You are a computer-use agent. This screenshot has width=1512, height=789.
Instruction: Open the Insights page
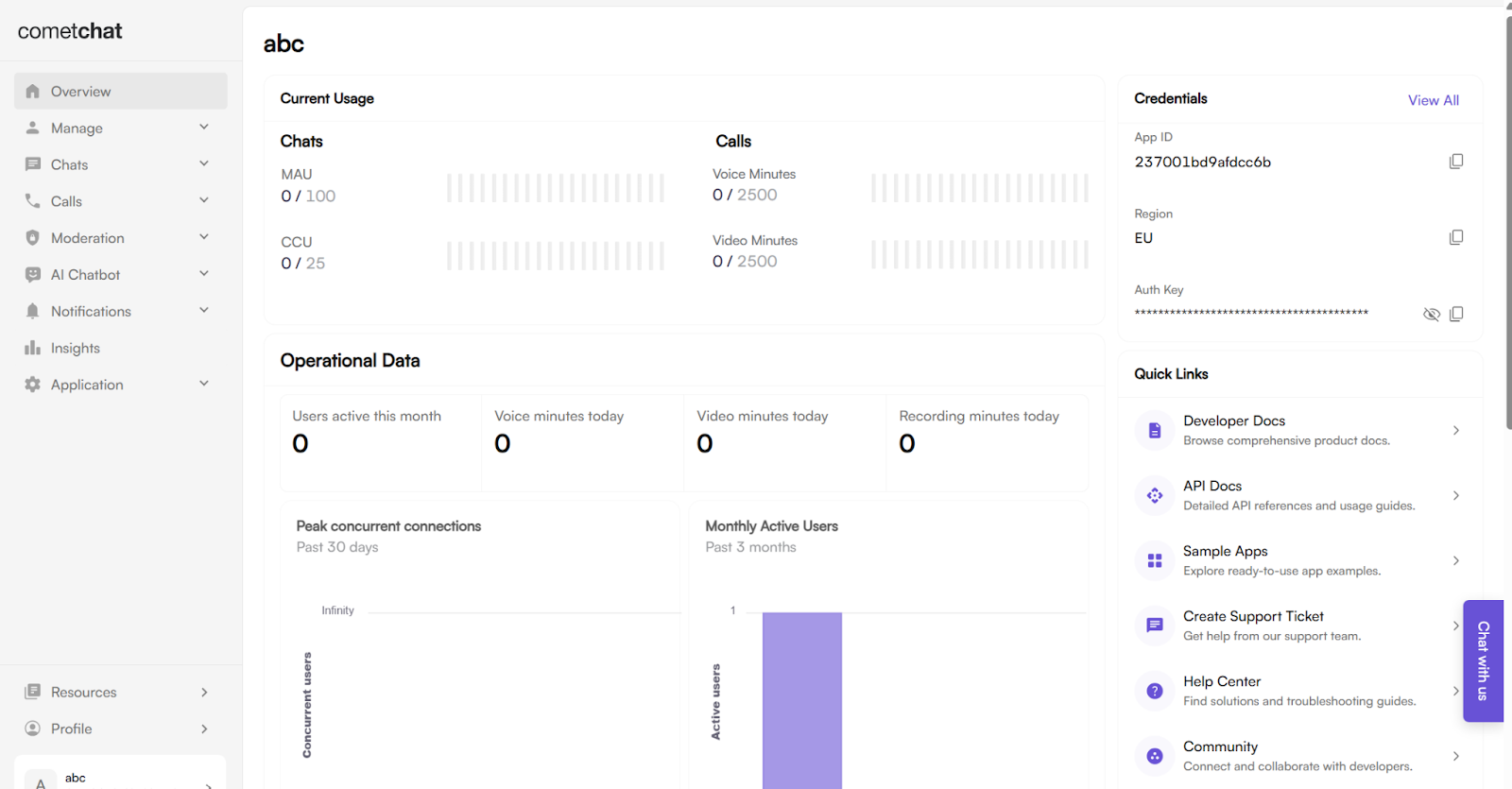click(x=121, y=348)
